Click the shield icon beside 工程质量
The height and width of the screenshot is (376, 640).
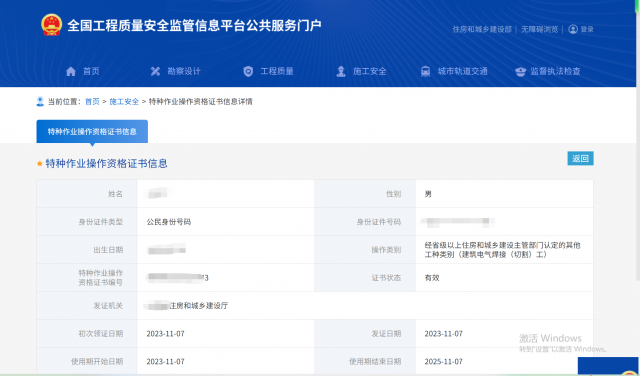[x=248, y=71]
